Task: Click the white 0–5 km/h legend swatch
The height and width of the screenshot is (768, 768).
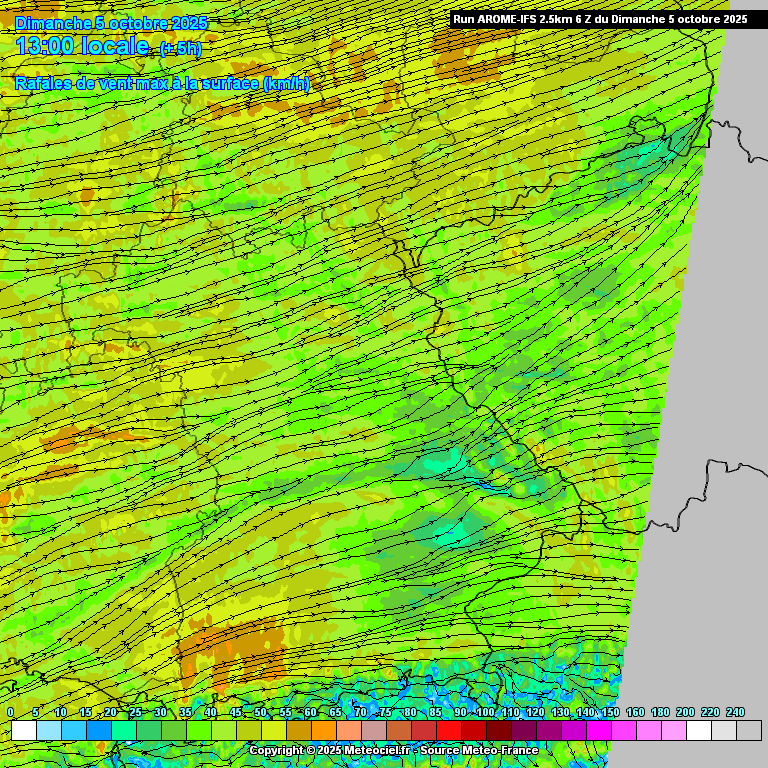Action: [x=23, y=731]
